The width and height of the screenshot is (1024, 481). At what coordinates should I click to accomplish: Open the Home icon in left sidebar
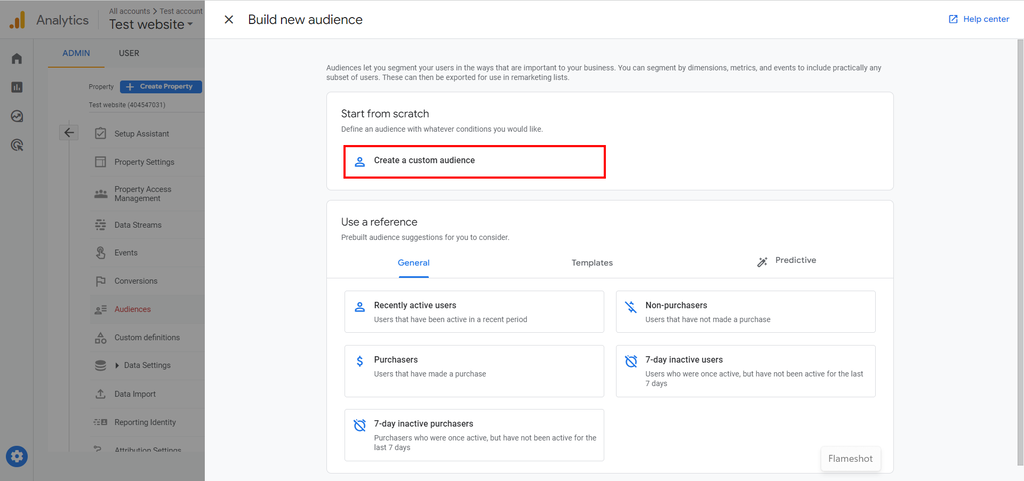pos(17,58)
